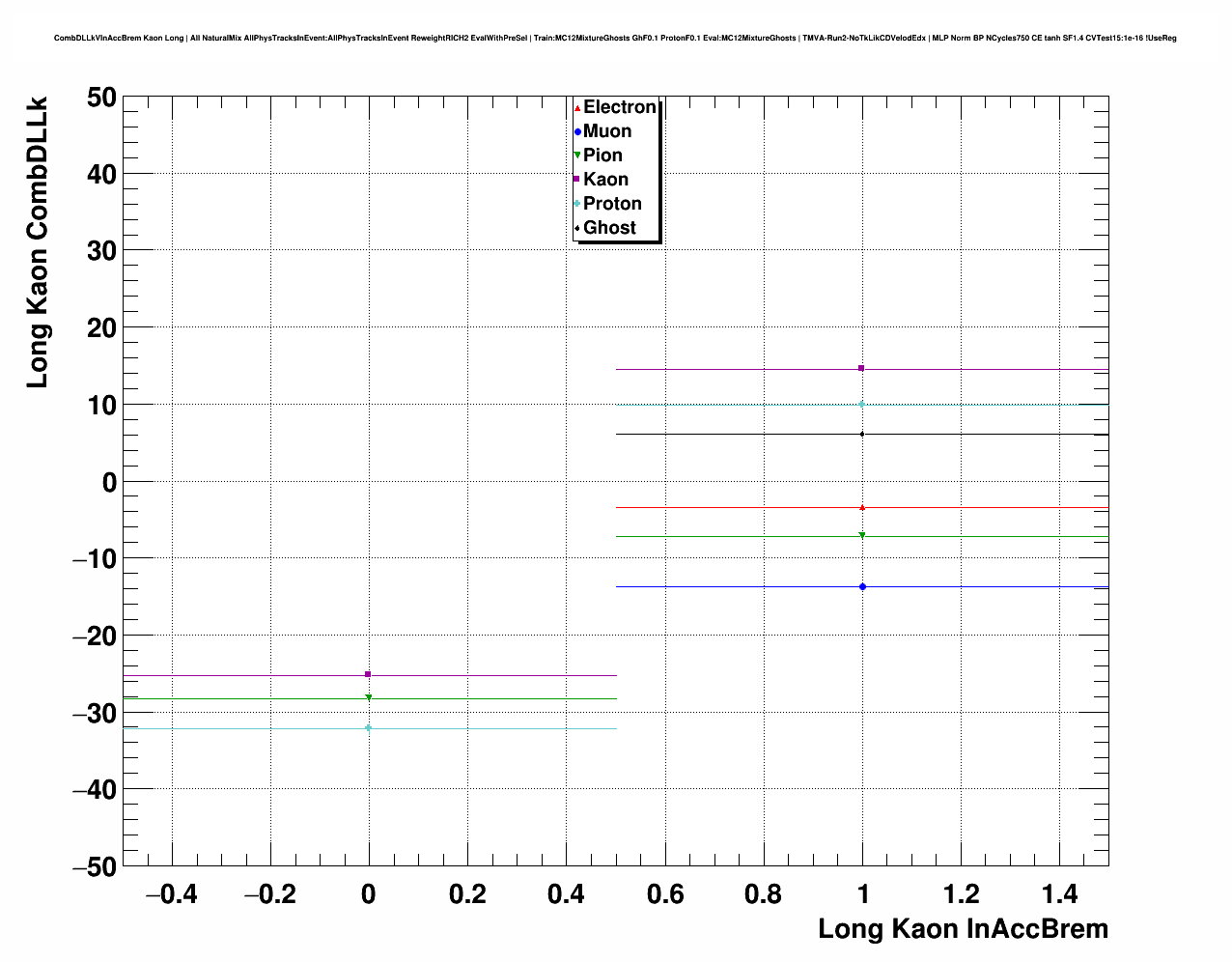Select the cyan Proton data point at x=0
The height and width of the screenshot is (962, 1232).
coord(368,728)
